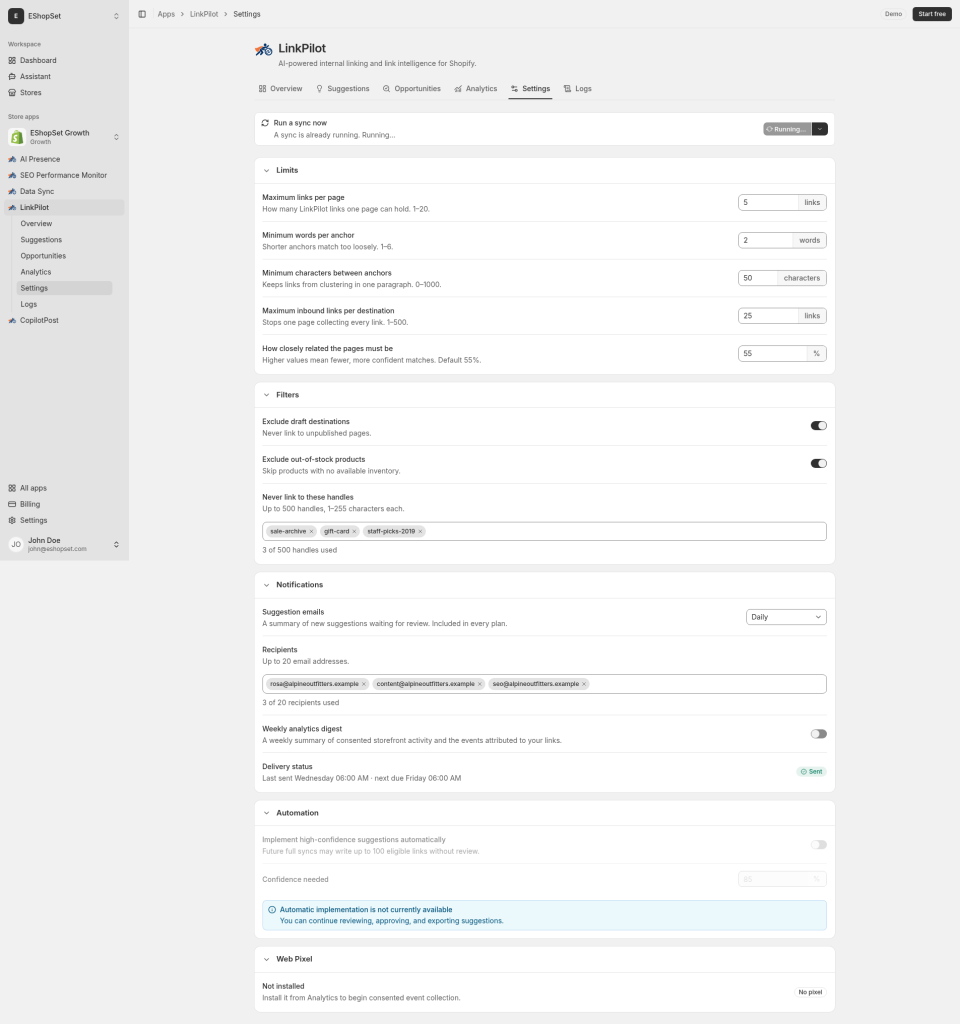This screenshot has width=960, height=1024.
Task: Click the workspace Settings gear icon
Action: point(12,520)
